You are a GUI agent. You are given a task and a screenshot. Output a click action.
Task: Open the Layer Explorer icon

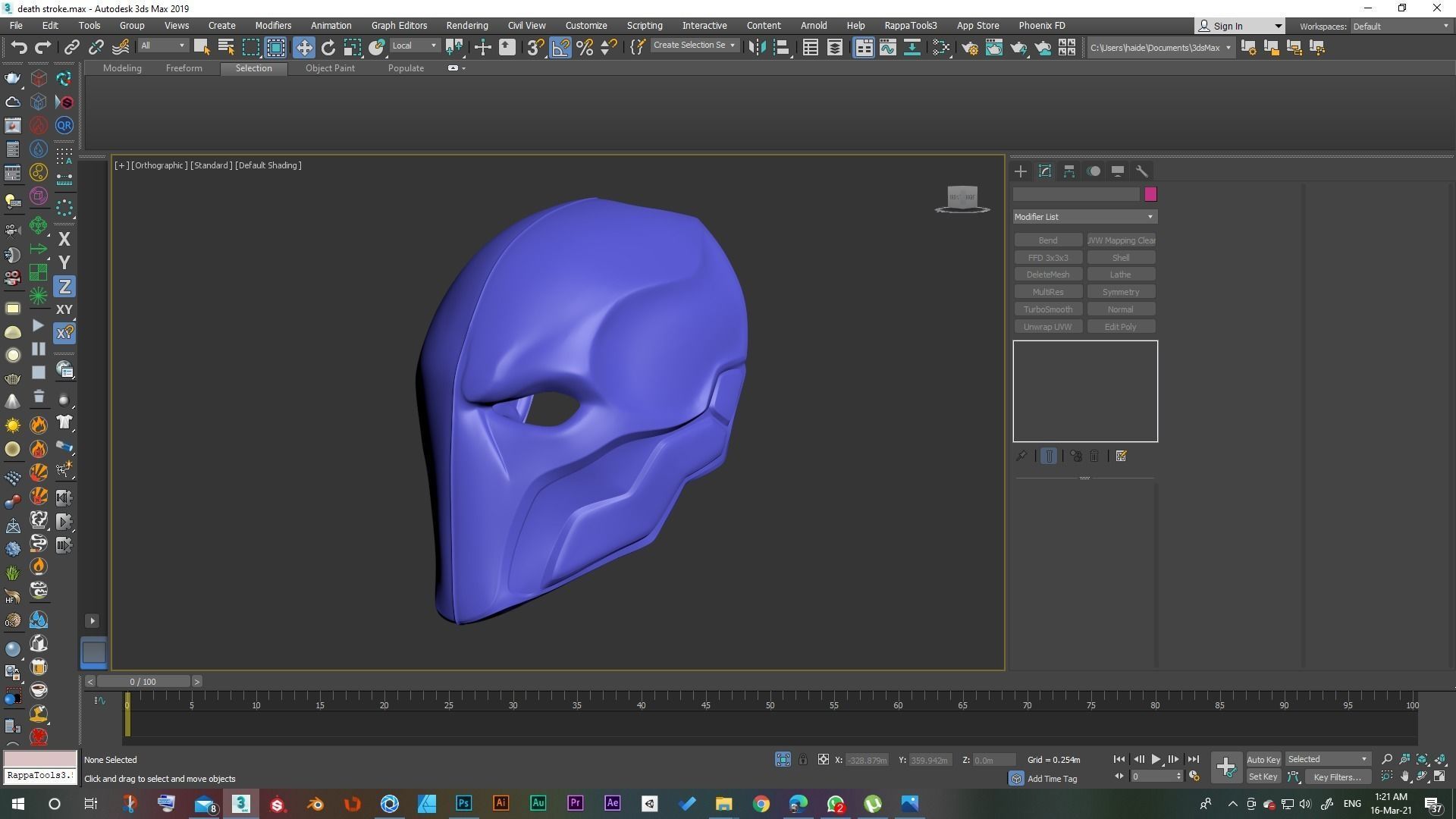coord(835,48)
